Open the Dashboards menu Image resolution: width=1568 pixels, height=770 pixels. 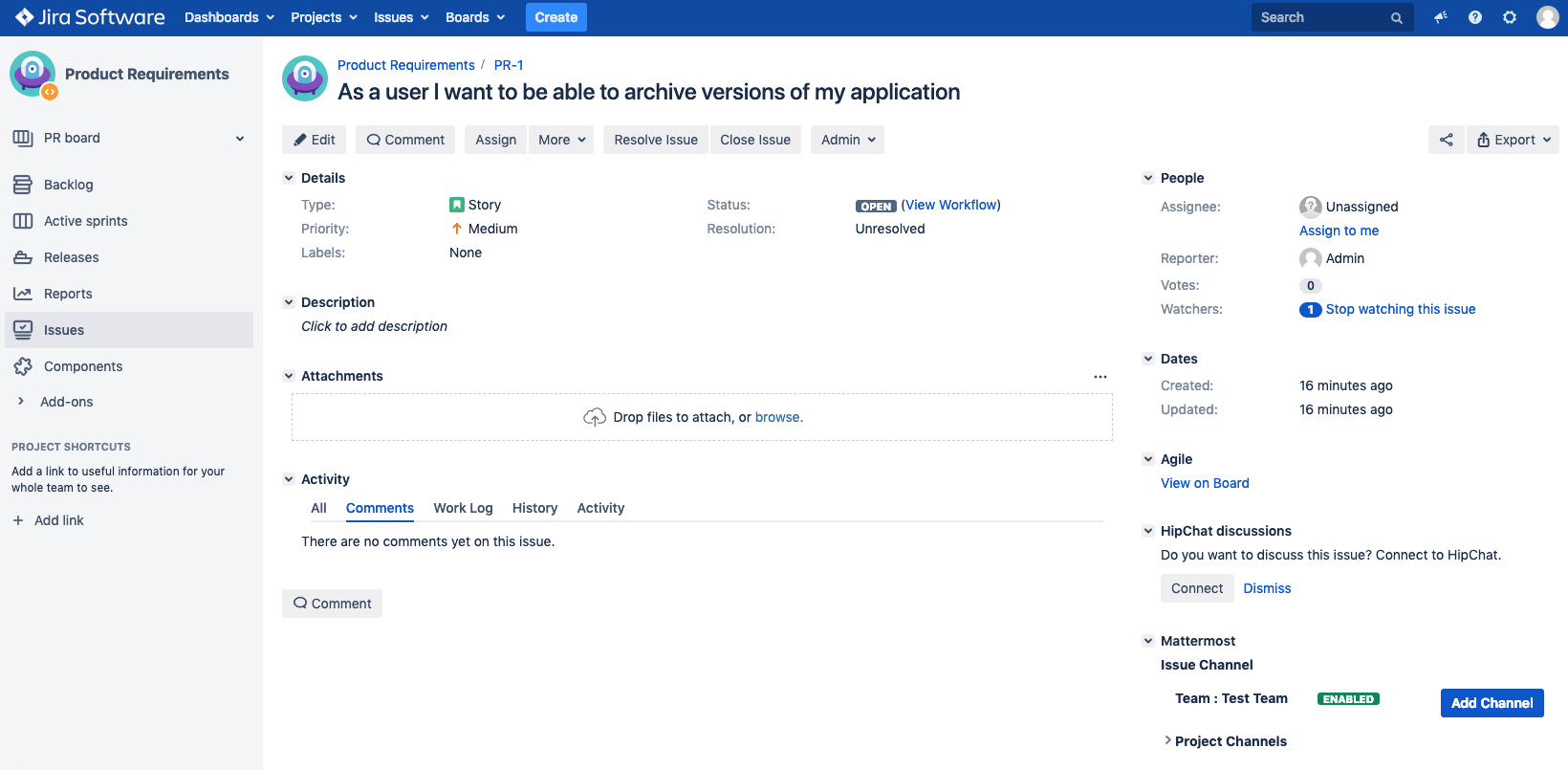(x=229, y=17)
